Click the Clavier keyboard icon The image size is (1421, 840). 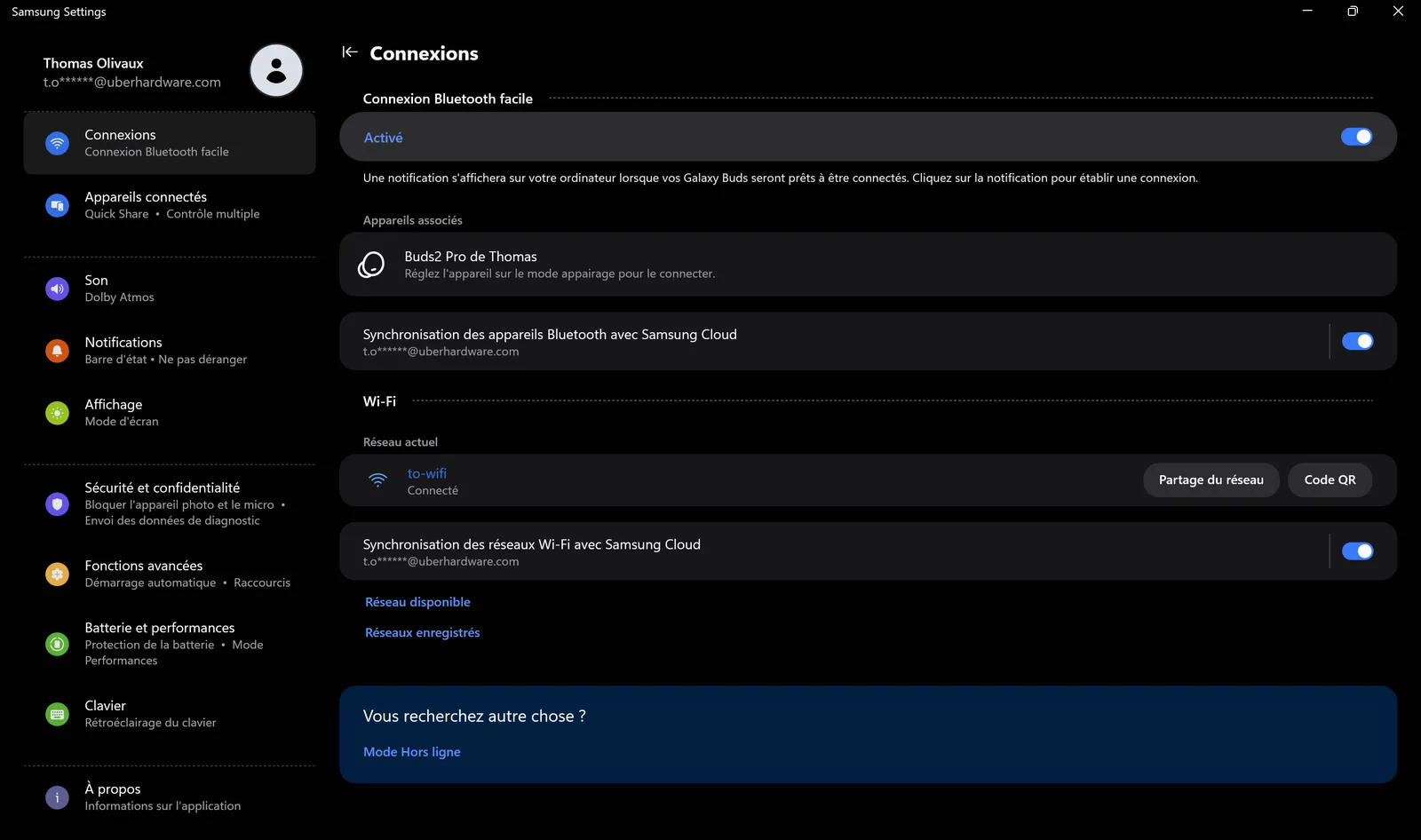[57, 714]
